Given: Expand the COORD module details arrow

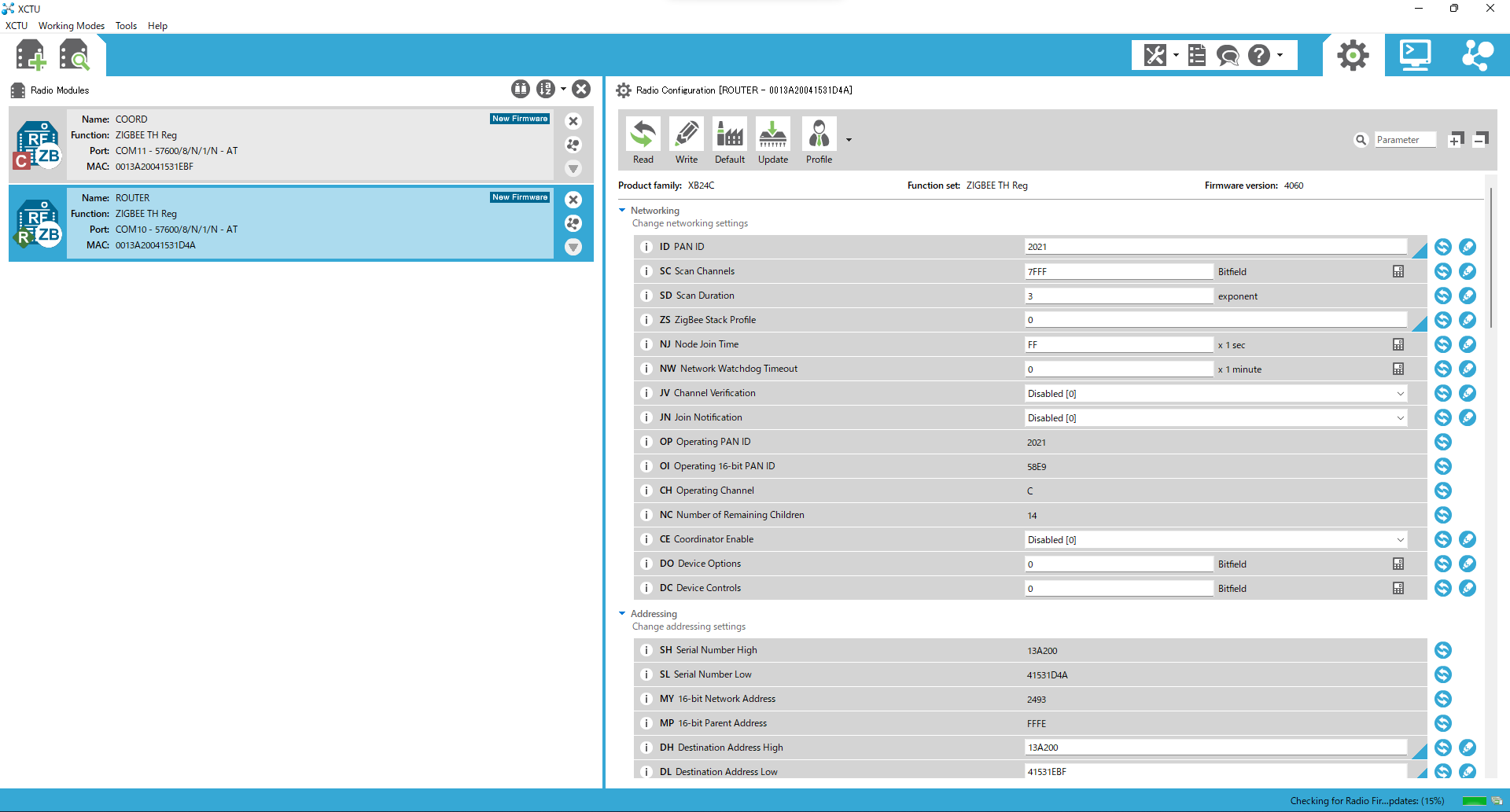Looking at the screenshot, I should [x=573, y=168].
